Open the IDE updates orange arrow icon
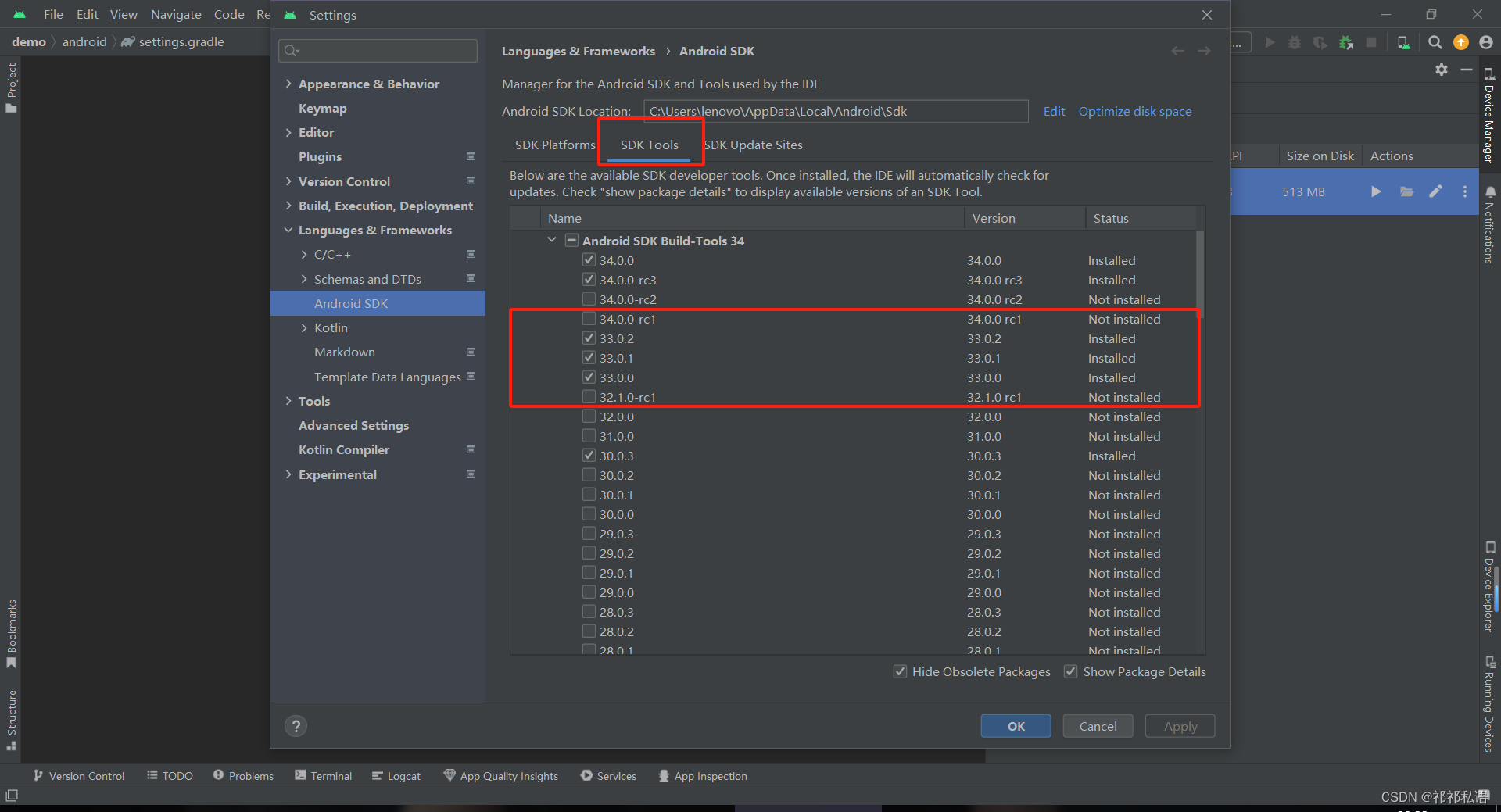This screenshot has height=812, width=1501. tap(1460, 42)
